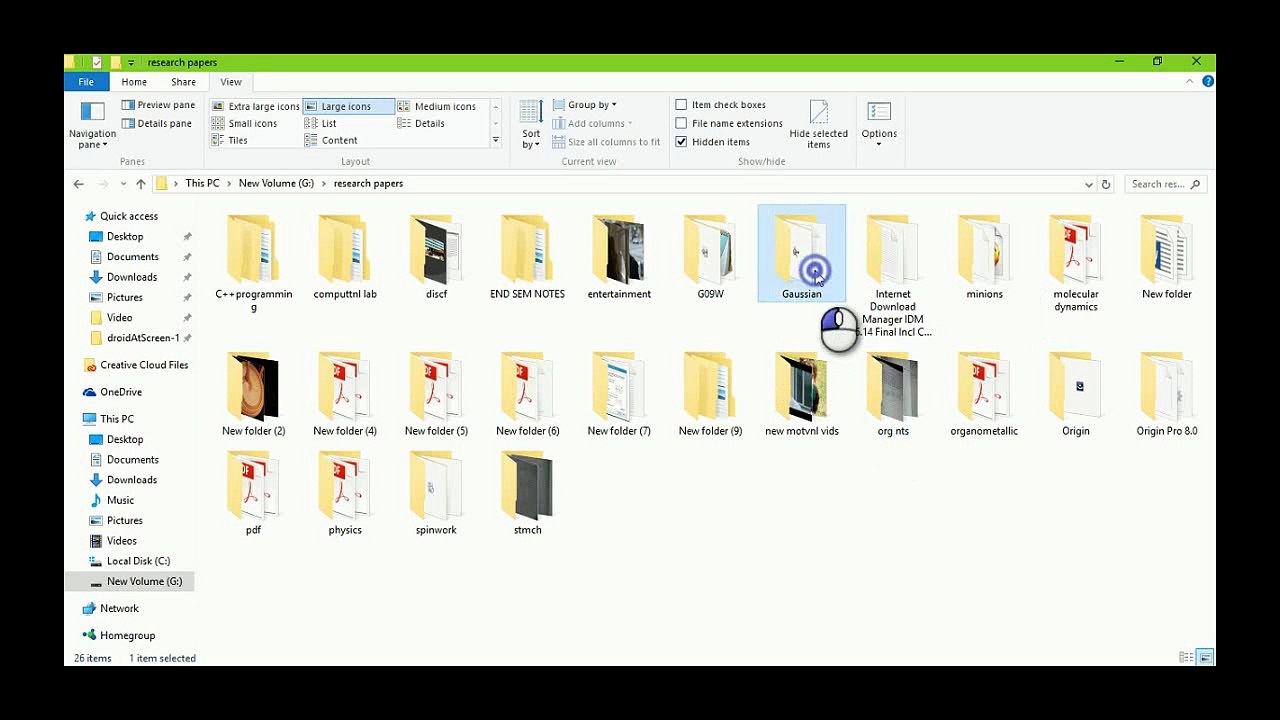The height and width of the screenshot is (720, 1280).
Task: Open Quick Access Toolbar customize dropdown
Action: [x=131, y=62]
